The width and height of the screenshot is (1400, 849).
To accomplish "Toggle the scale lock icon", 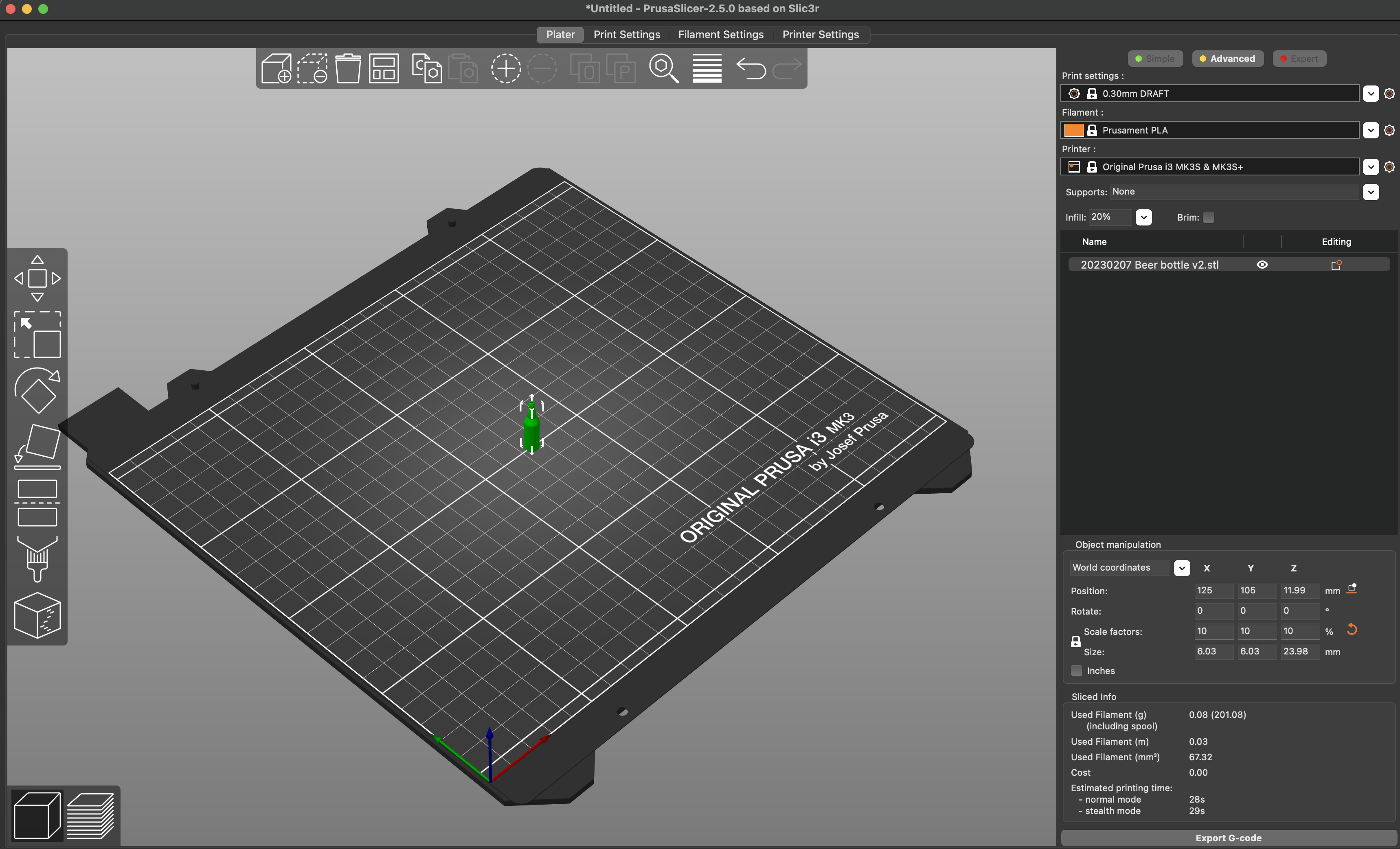I will pyautogui.click(x=1075, y=642).
